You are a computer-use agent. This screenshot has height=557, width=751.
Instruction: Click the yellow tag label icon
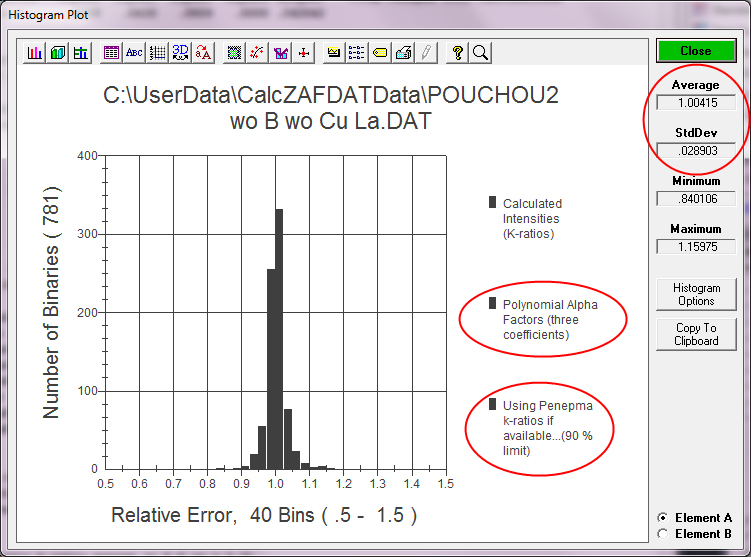381,52
